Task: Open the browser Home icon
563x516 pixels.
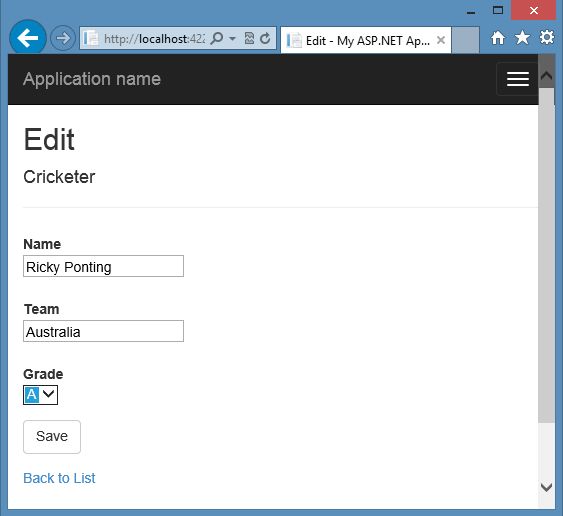Action: tap(498, 37)
